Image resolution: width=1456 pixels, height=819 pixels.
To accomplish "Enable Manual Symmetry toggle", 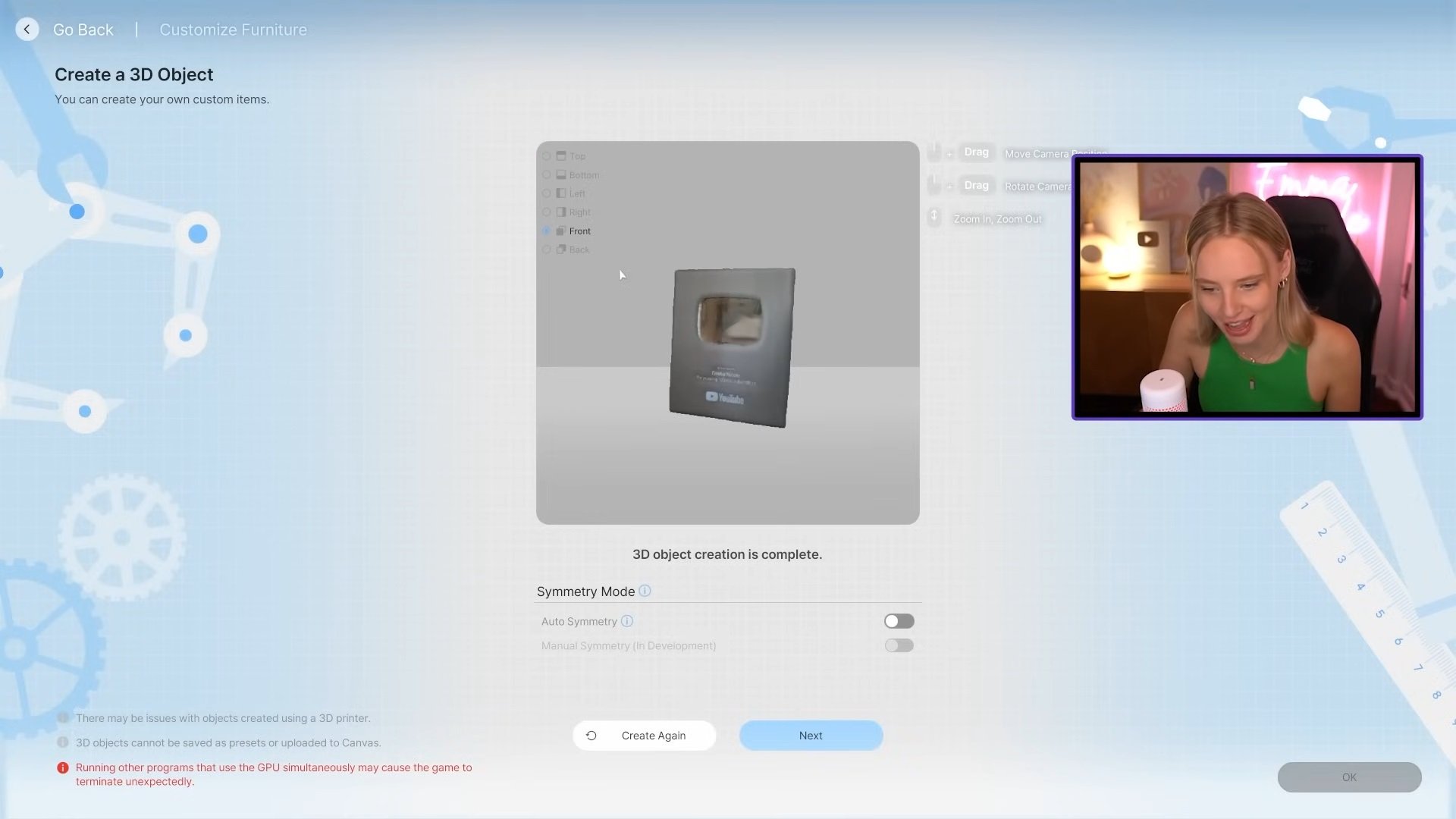I will (898, 645).
